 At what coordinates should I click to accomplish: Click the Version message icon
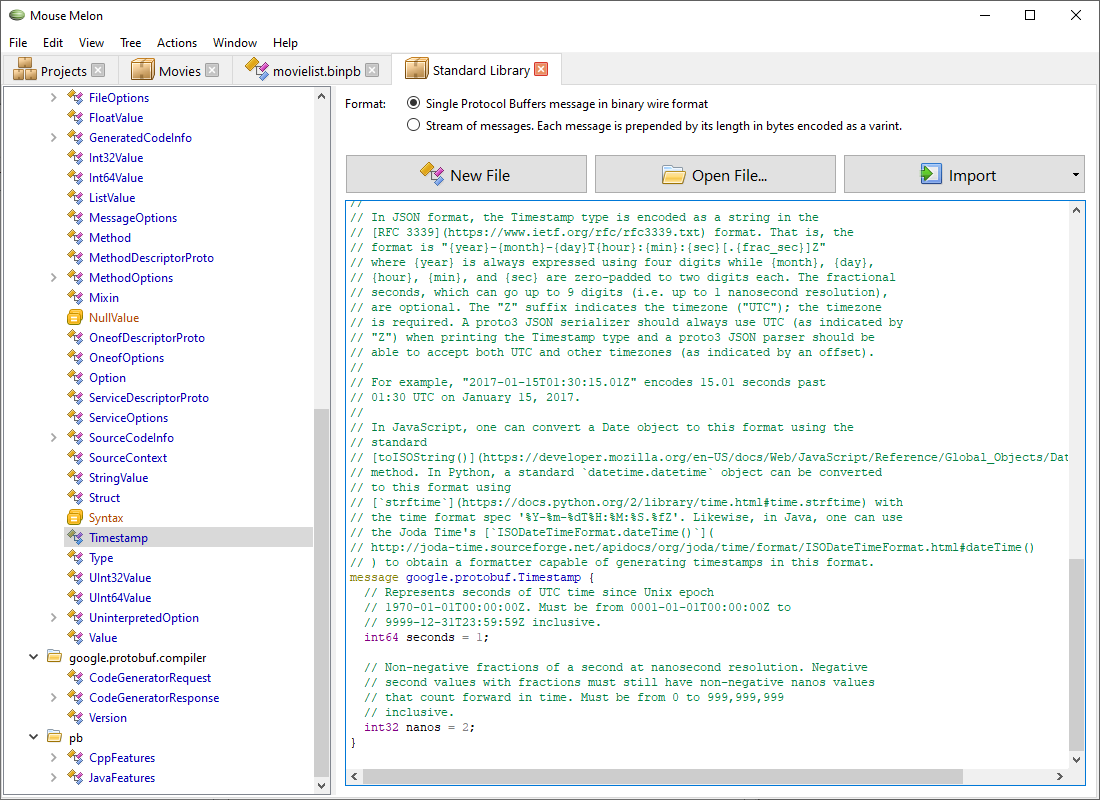tap(77, 717)
